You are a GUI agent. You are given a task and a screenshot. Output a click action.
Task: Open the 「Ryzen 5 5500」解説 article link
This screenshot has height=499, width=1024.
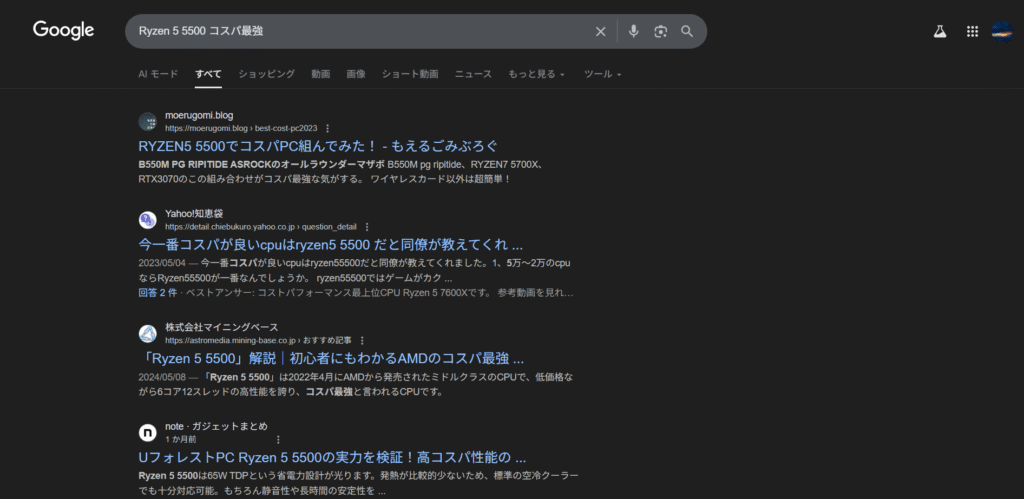[x=331, y=358]
